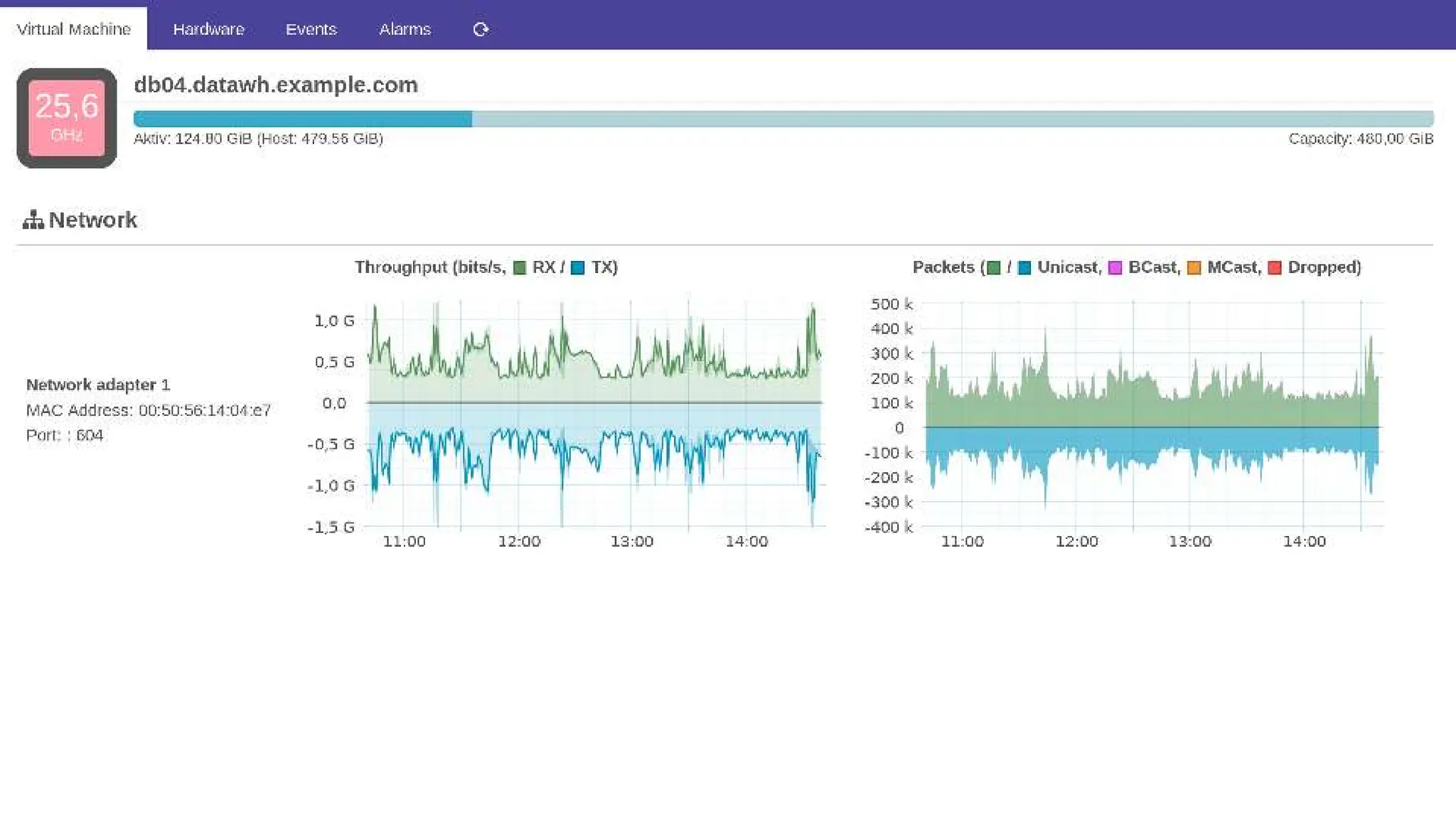Click the memory usage progress bar

pyautogui.click(x=782, y=119)
